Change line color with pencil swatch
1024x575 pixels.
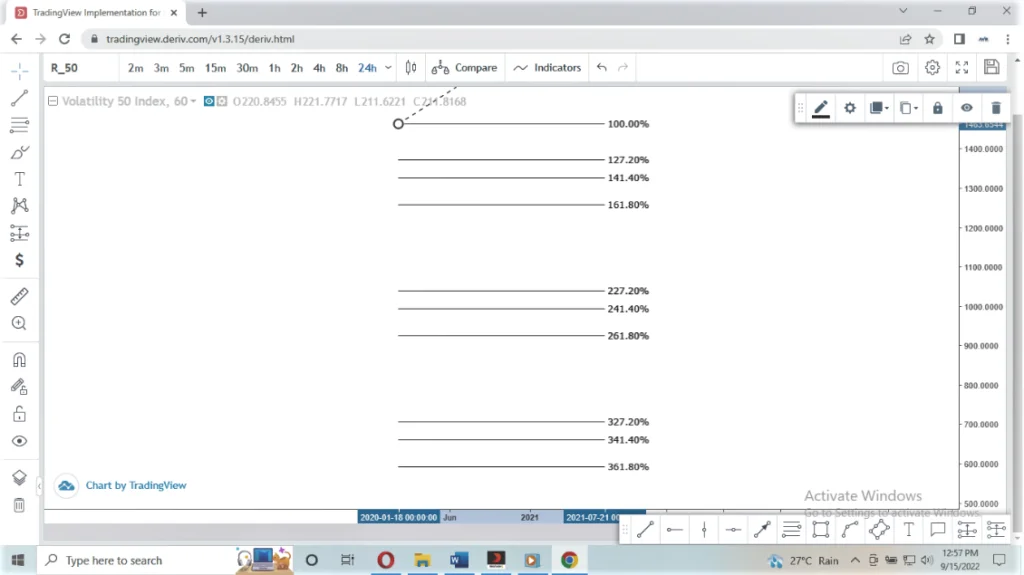tap(821, 108)
